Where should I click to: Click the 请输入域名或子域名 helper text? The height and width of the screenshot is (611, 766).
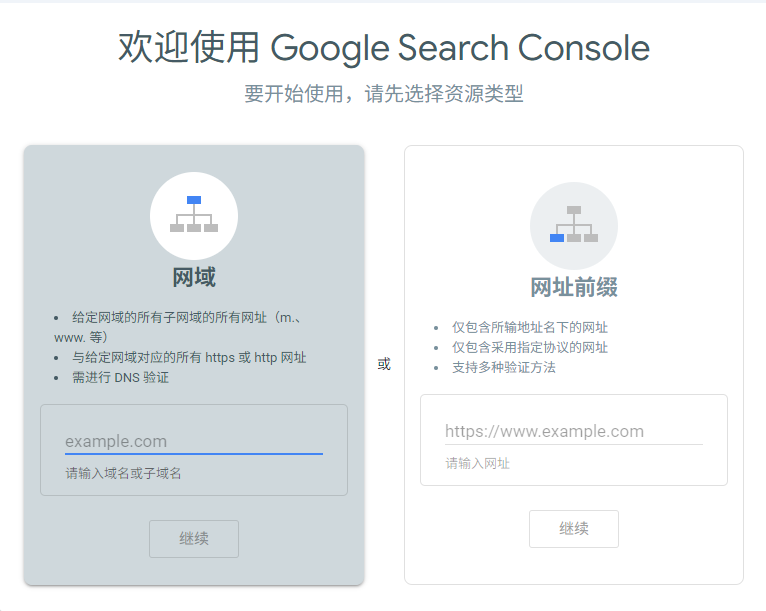pyautogui.click(x=124, y=473)
